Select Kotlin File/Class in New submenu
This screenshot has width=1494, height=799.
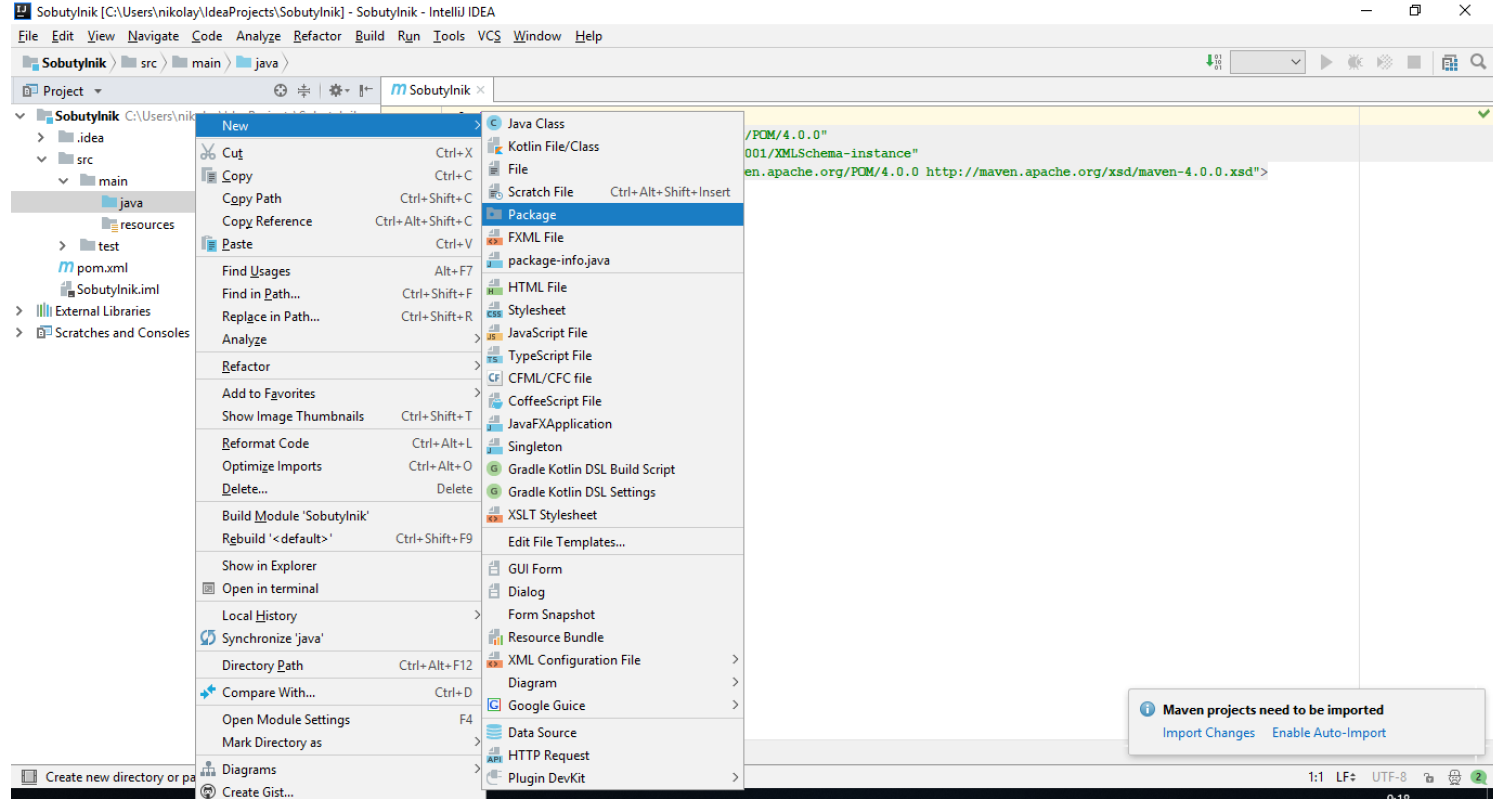(x=613, y=146)
